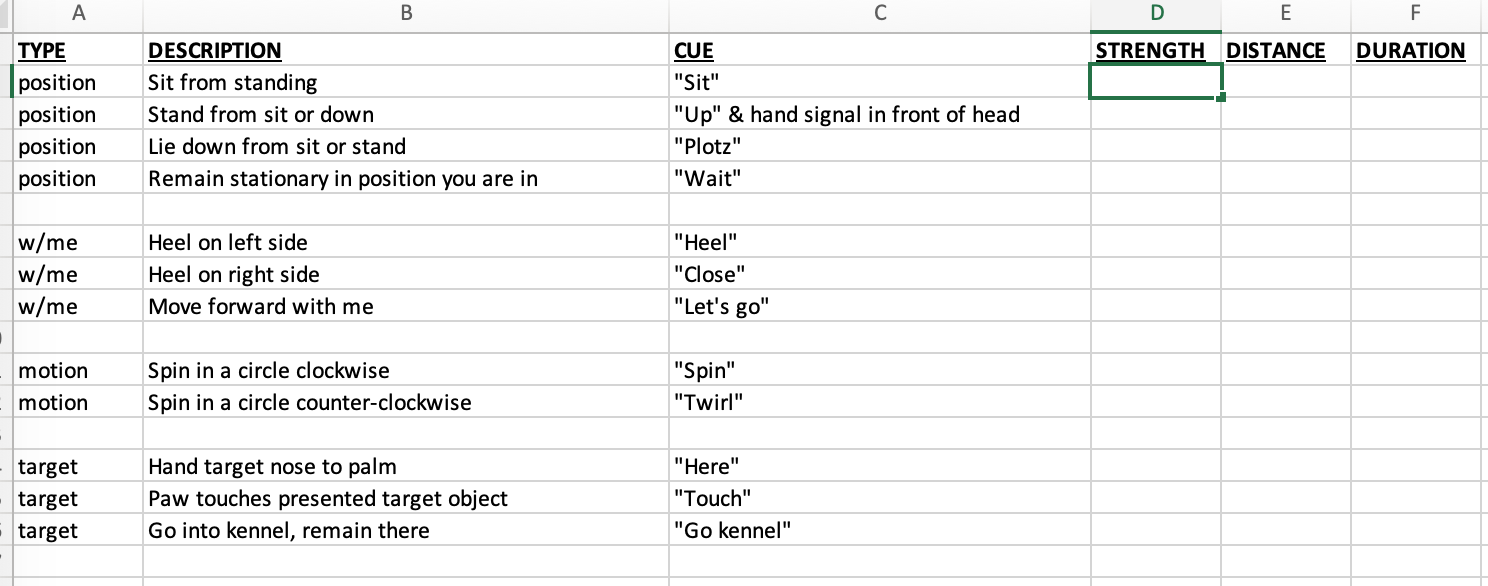This screenshot has height=586, width=1488.
Task: Select column A header
Action: coord(78,13)
